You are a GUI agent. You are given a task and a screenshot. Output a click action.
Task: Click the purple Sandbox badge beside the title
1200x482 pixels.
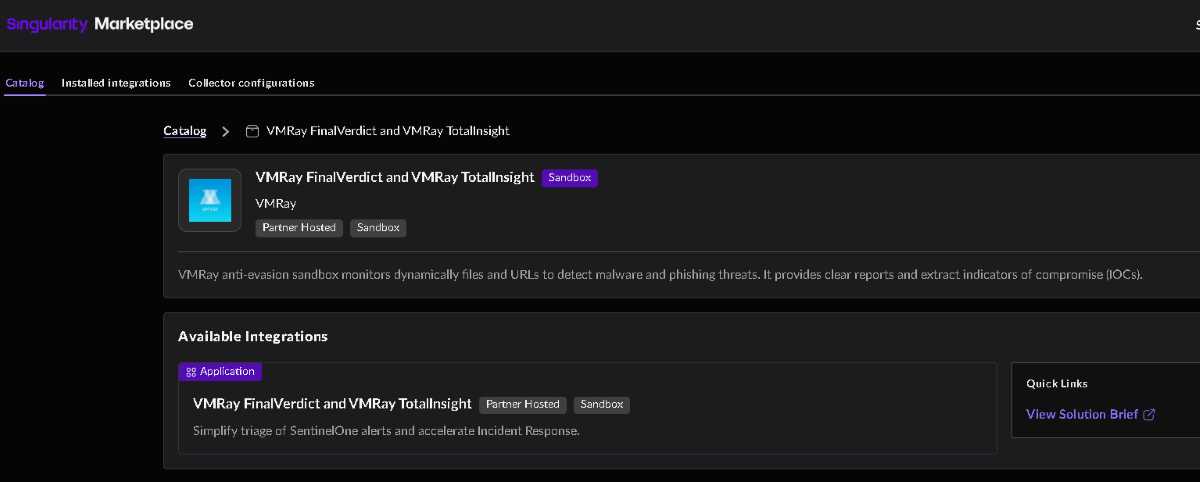570,178
